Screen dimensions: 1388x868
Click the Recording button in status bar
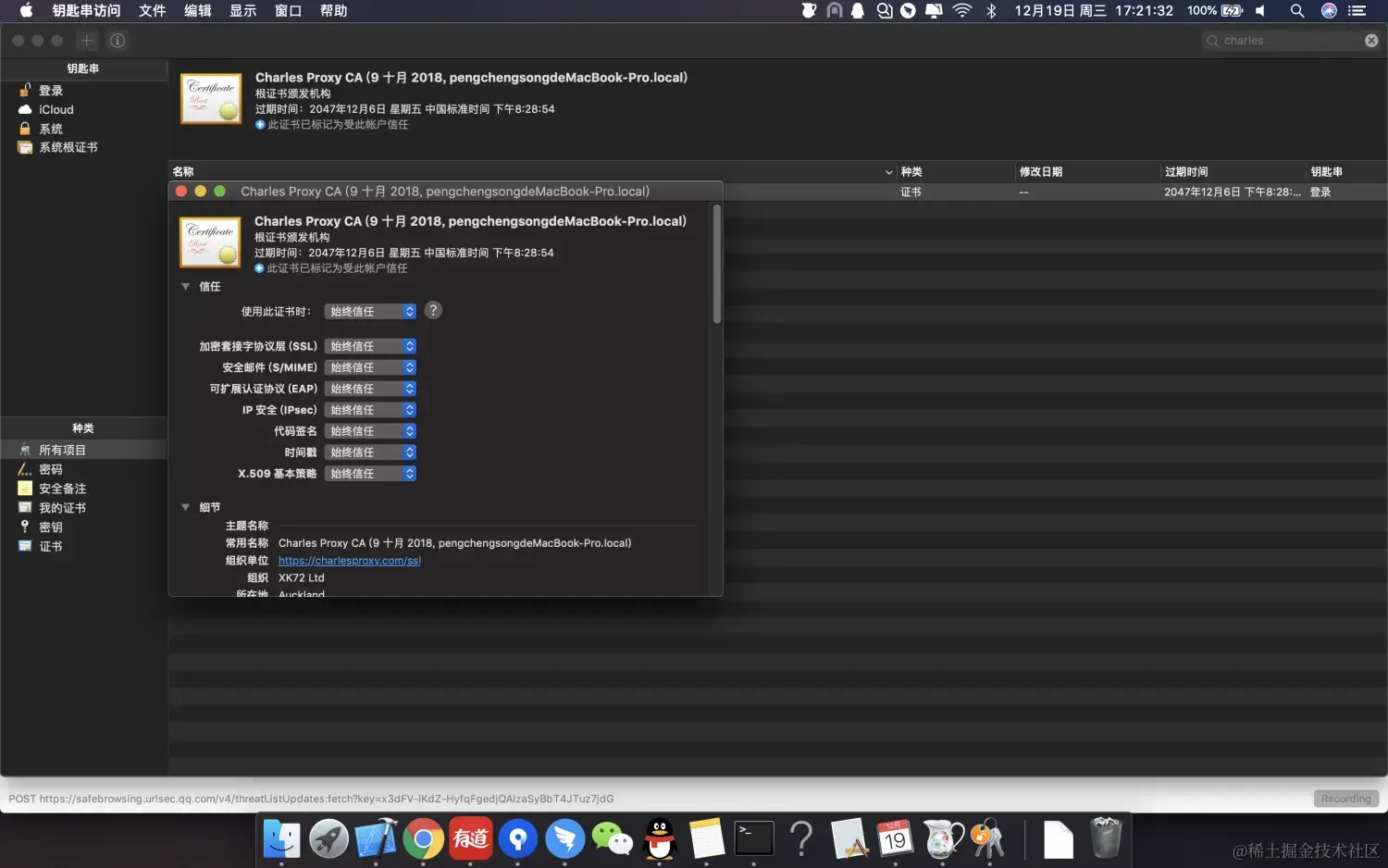coord(1345,799)
